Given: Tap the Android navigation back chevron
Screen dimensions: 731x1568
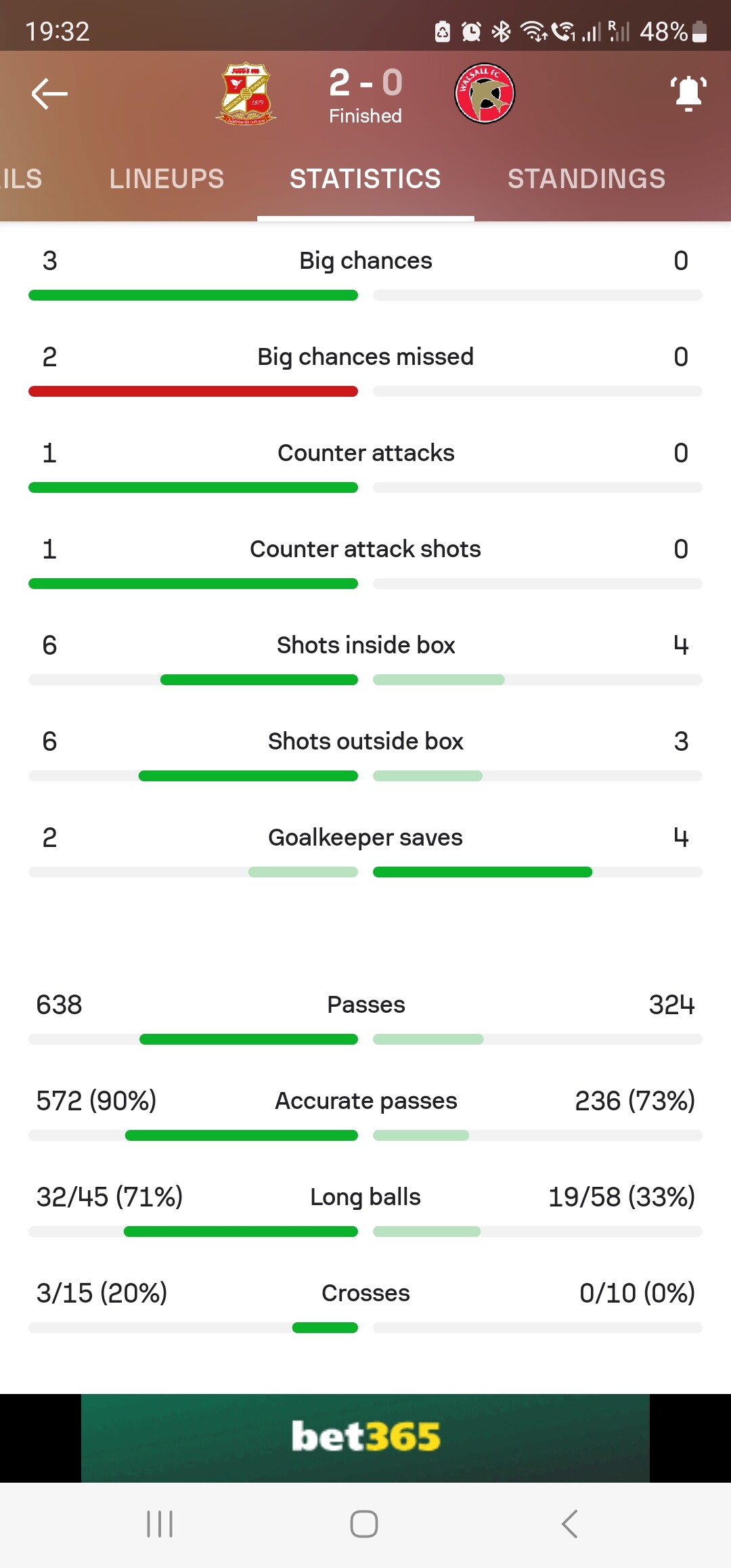Looking at the screenshot, I should pos(570,1524).
